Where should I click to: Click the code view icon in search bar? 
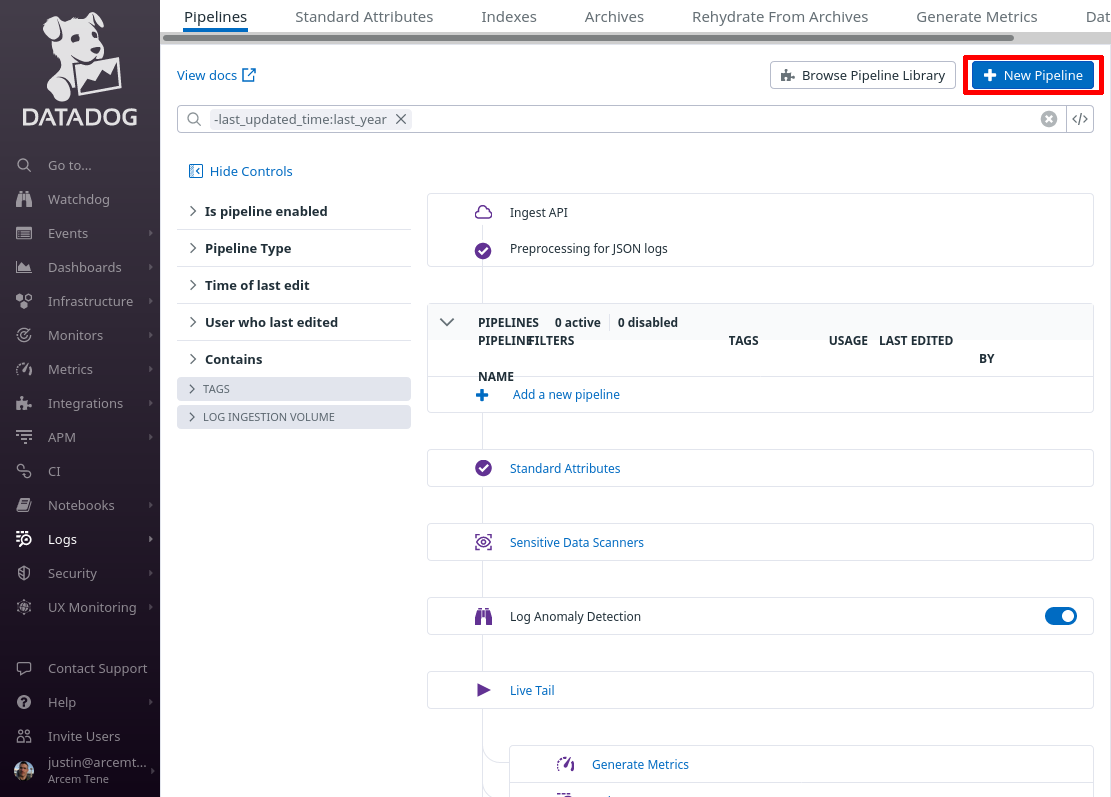click(1080, 119)
